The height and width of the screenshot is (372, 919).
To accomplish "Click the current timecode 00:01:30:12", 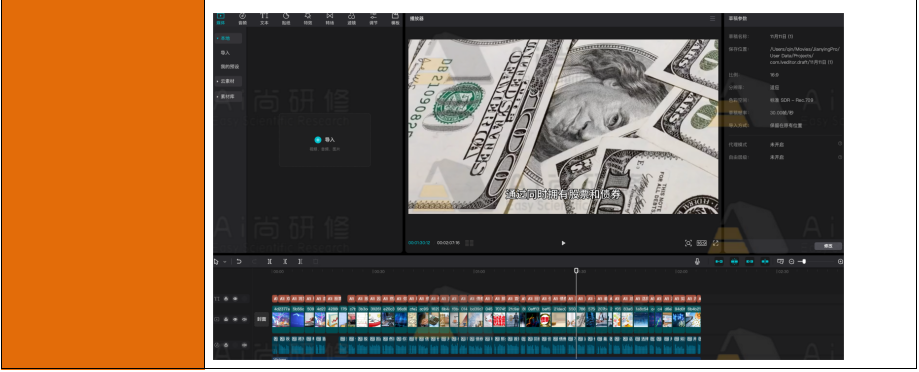I will pos(419,243).
